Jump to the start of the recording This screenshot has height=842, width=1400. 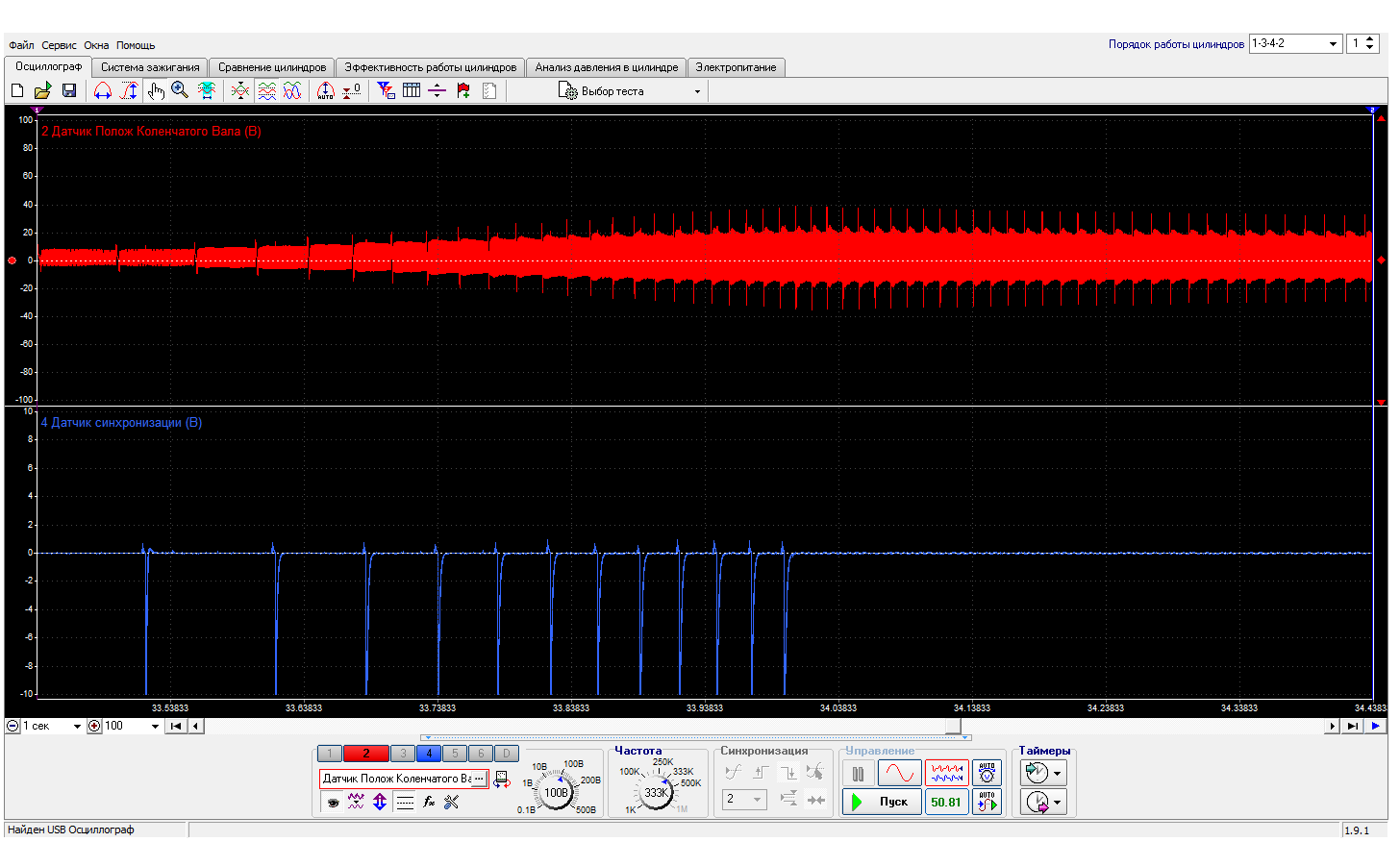click(x=176, y=726)
